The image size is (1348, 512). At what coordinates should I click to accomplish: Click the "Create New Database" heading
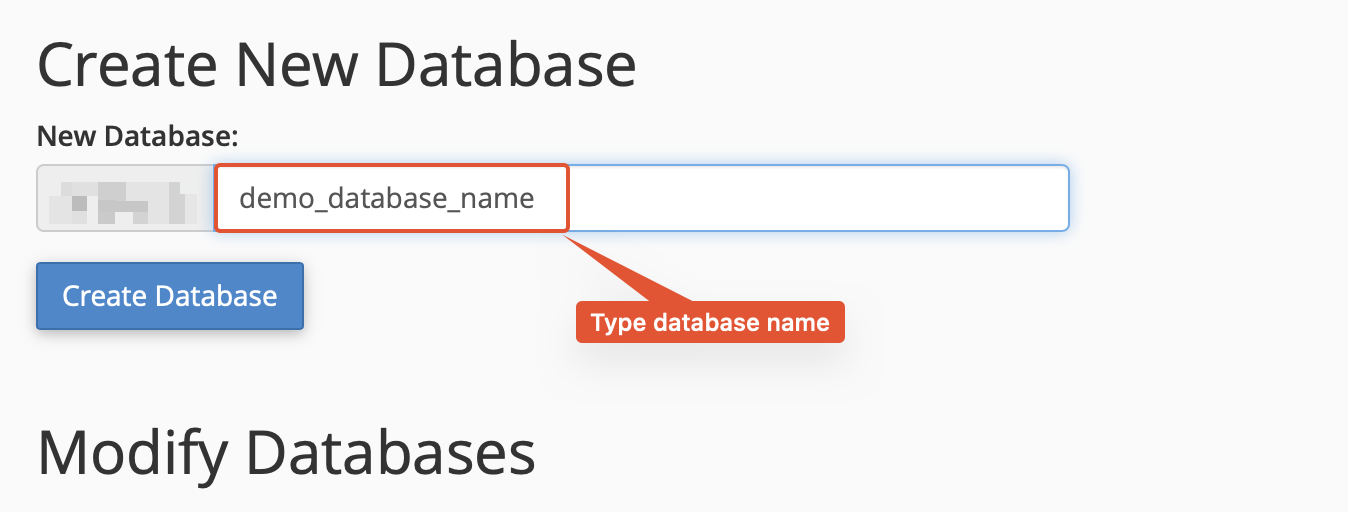336,66
